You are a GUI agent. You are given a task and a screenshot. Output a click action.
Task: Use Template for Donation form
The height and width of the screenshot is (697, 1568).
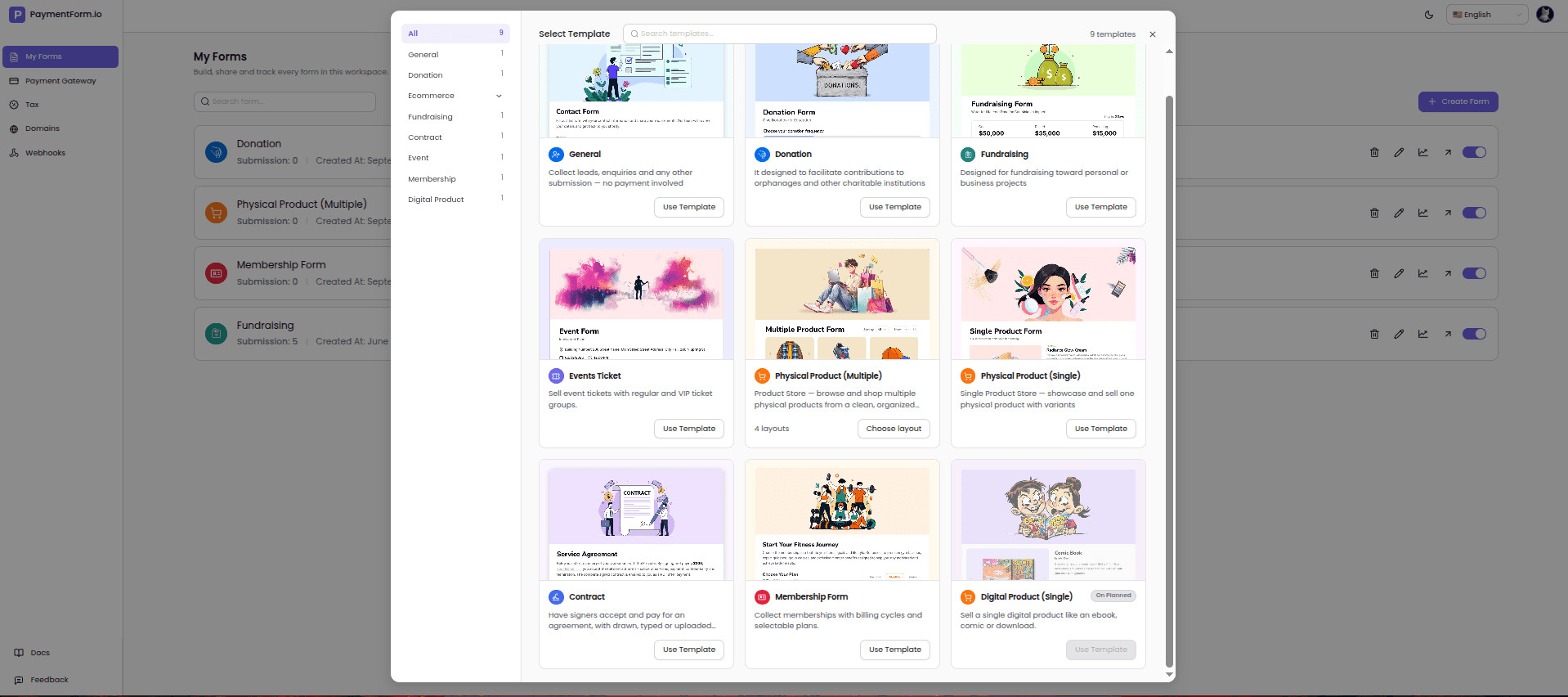(895, 207)
